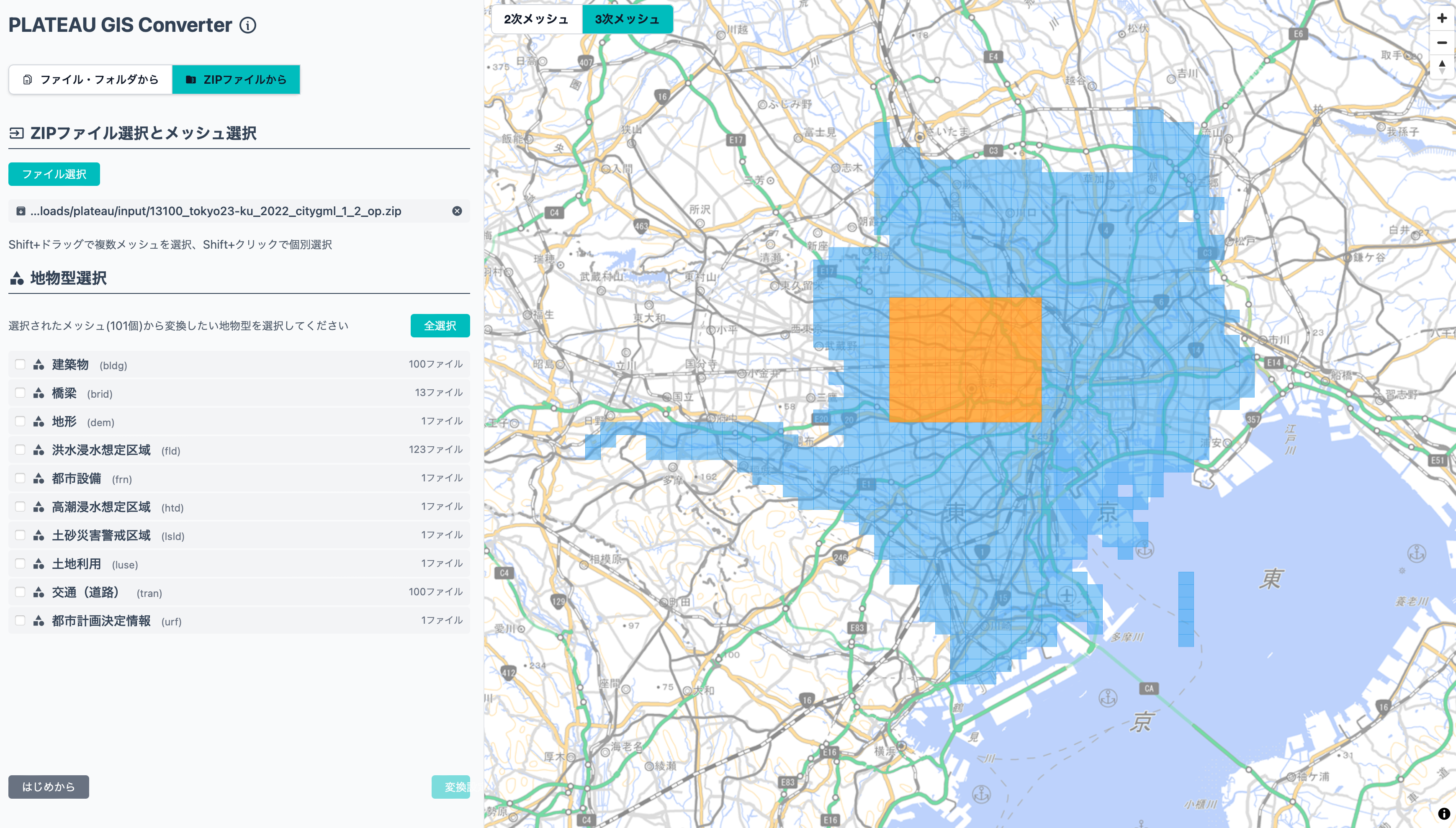Click the zoom in (+) icon on the map
Image resolution: width=1456 pixels, height=828 pixels.
pos(1442,18)
